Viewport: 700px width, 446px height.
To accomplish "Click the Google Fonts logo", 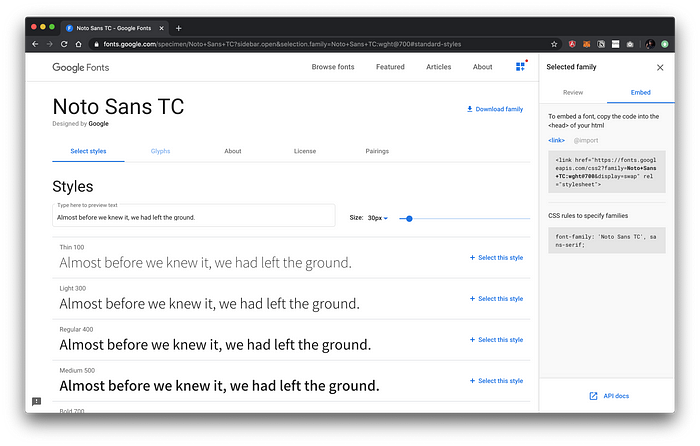I will click(81, 67).
